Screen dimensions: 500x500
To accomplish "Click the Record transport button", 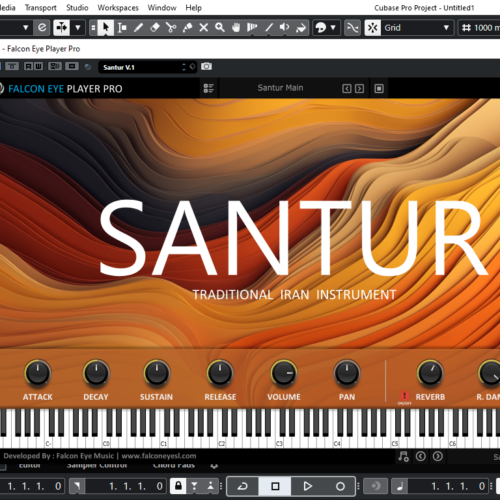I will point(340,486).
